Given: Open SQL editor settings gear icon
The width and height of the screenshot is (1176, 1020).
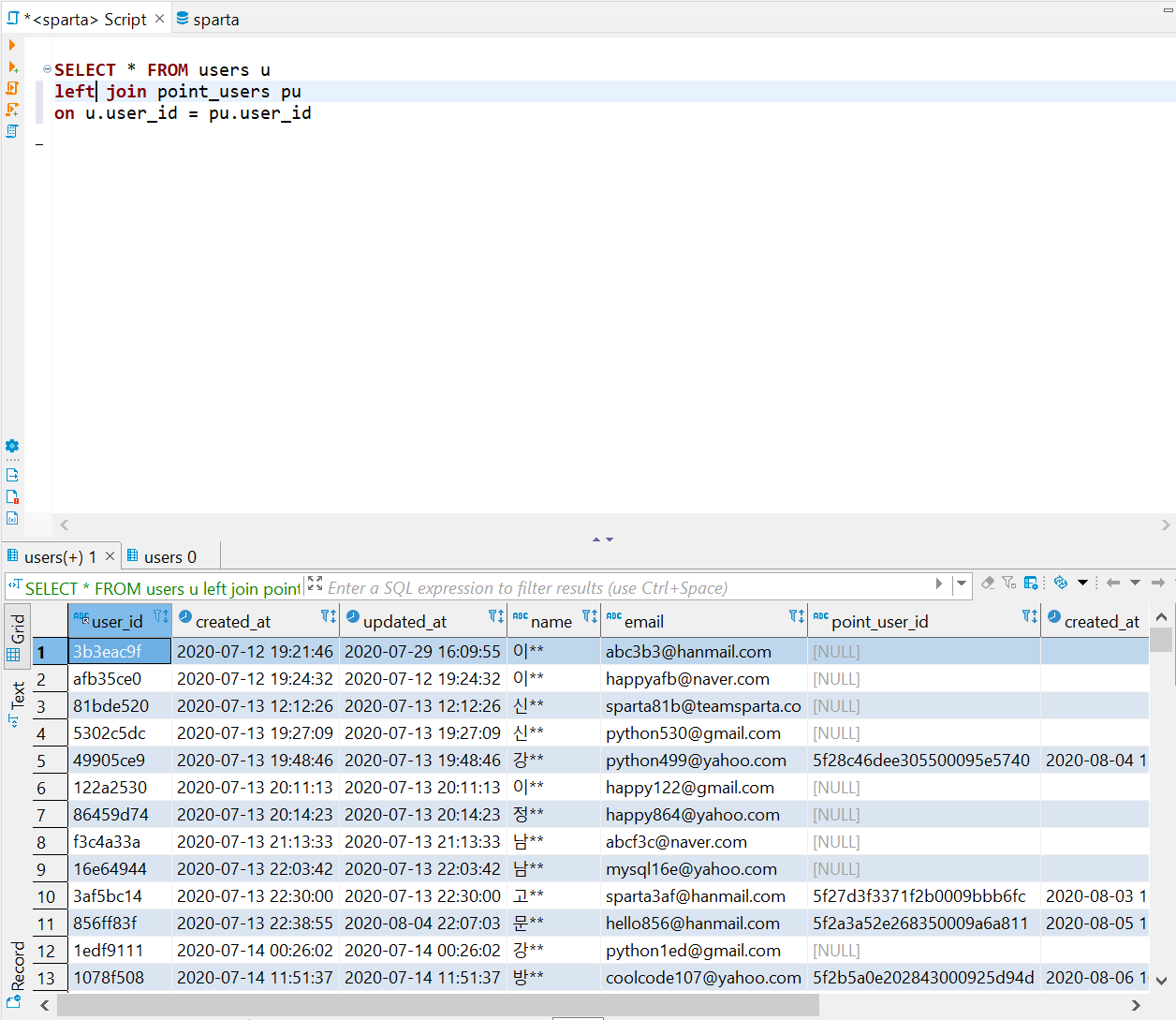Looking at the screenshot, I should coord(12,447).
